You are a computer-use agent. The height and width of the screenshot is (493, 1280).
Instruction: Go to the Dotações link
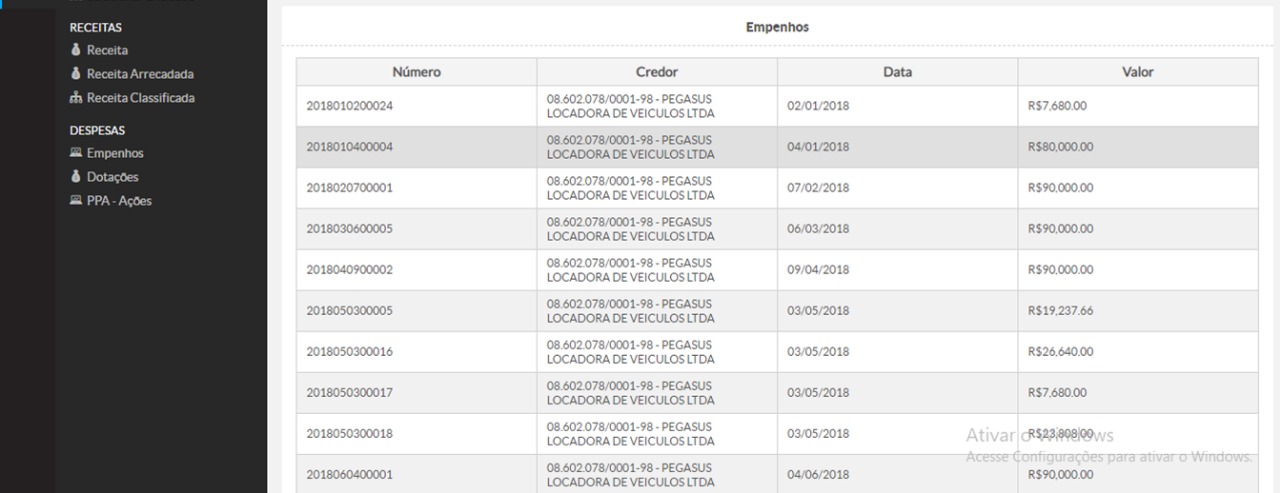pyautogui.click(x=112, y=177)
